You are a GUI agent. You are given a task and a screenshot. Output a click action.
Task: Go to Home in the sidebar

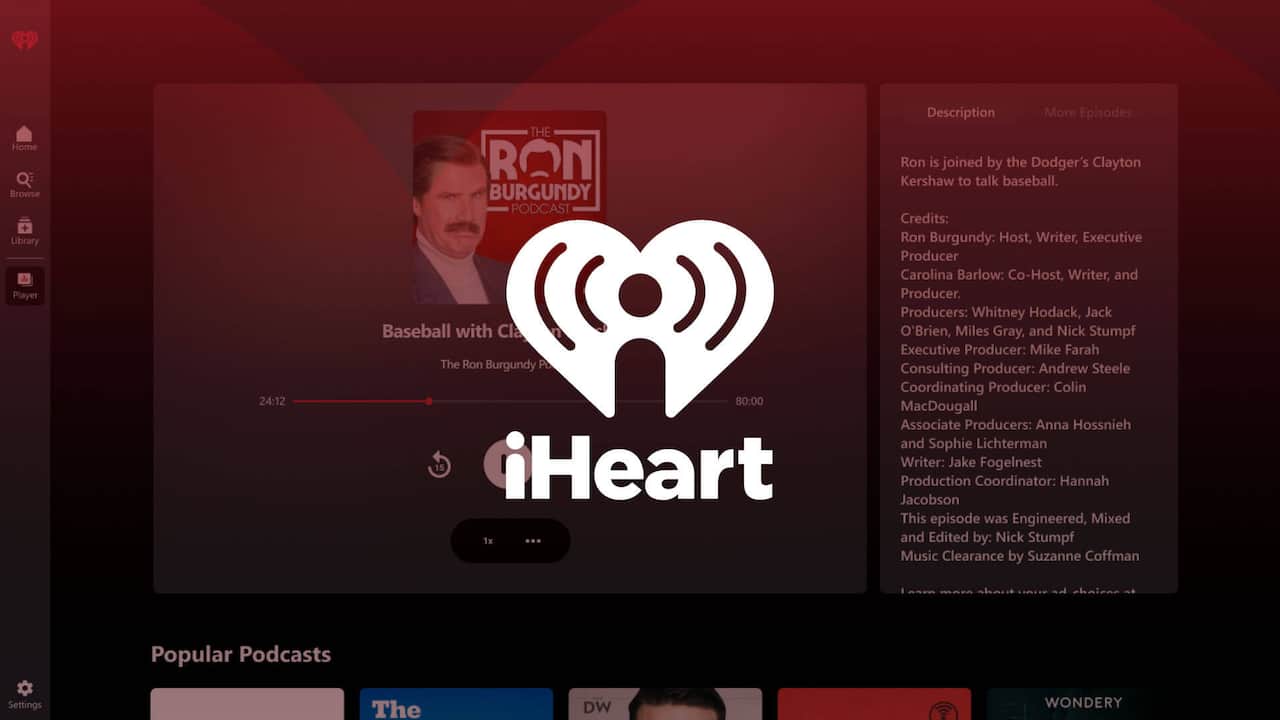[24, 138]
